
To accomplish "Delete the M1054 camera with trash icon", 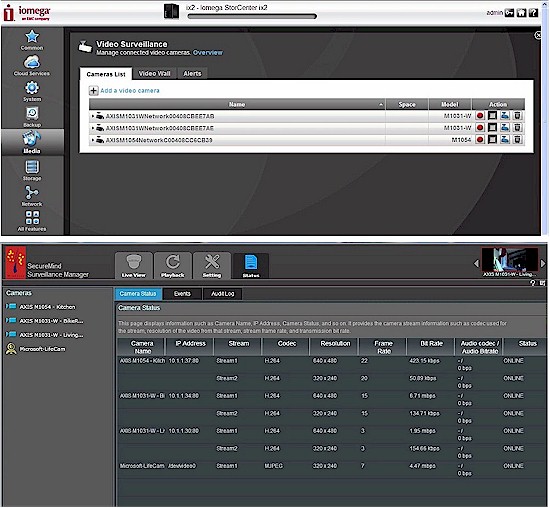I will click(517, 140).
